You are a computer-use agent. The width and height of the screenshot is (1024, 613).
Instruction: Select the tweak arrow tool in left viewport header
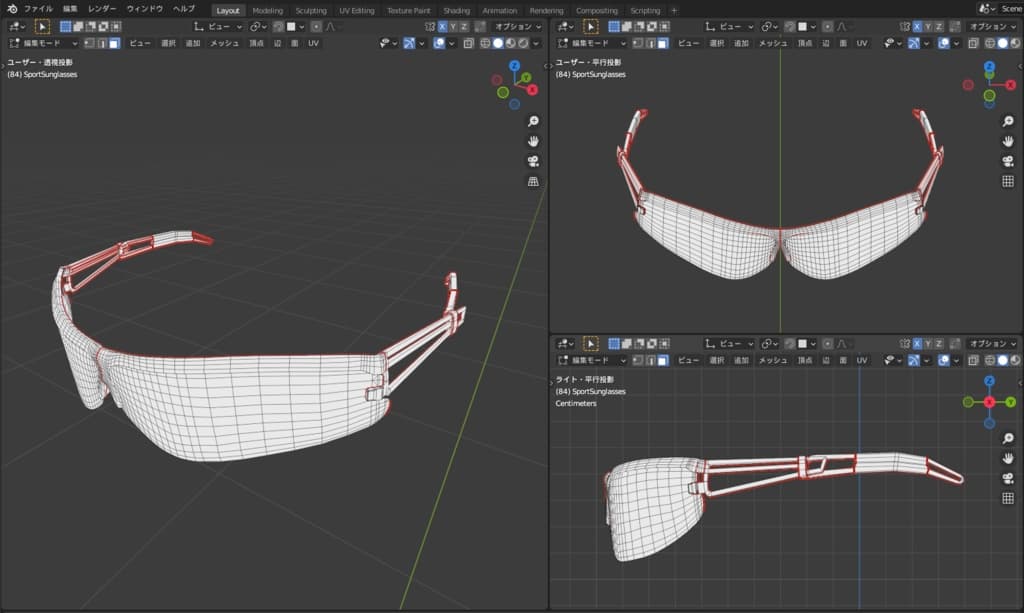(x=42, y=26)
